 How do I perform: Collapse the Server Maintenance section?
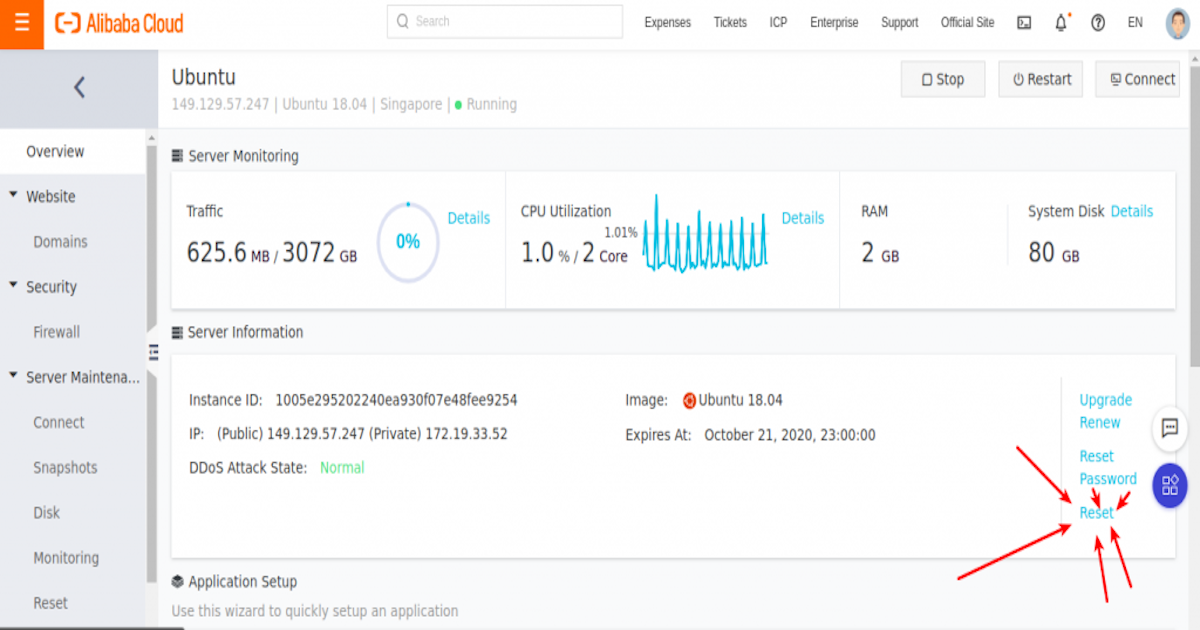coord(14,377)
